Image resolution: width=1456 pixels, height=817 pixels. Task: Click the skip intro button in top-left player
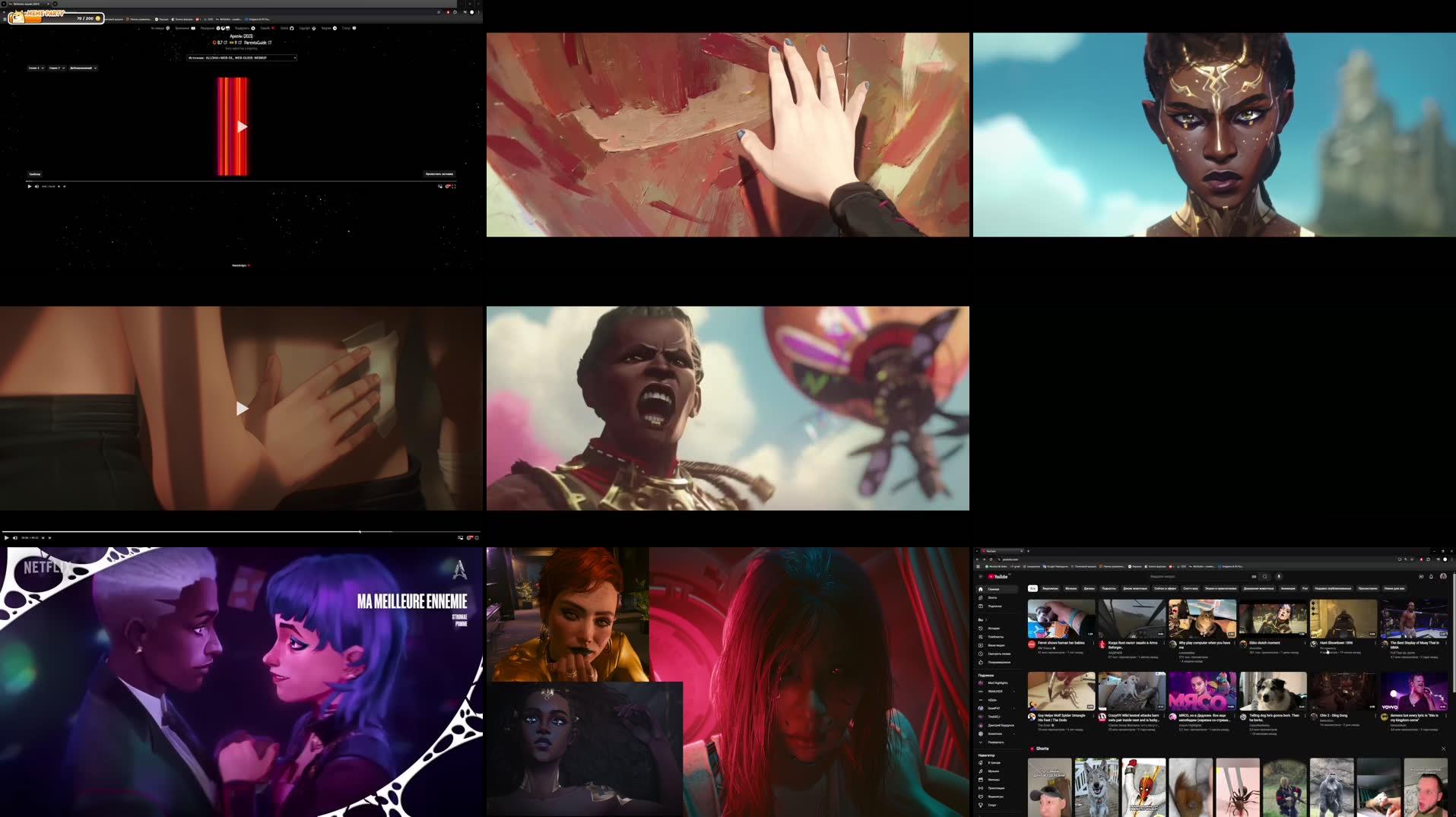click(439, 174)
